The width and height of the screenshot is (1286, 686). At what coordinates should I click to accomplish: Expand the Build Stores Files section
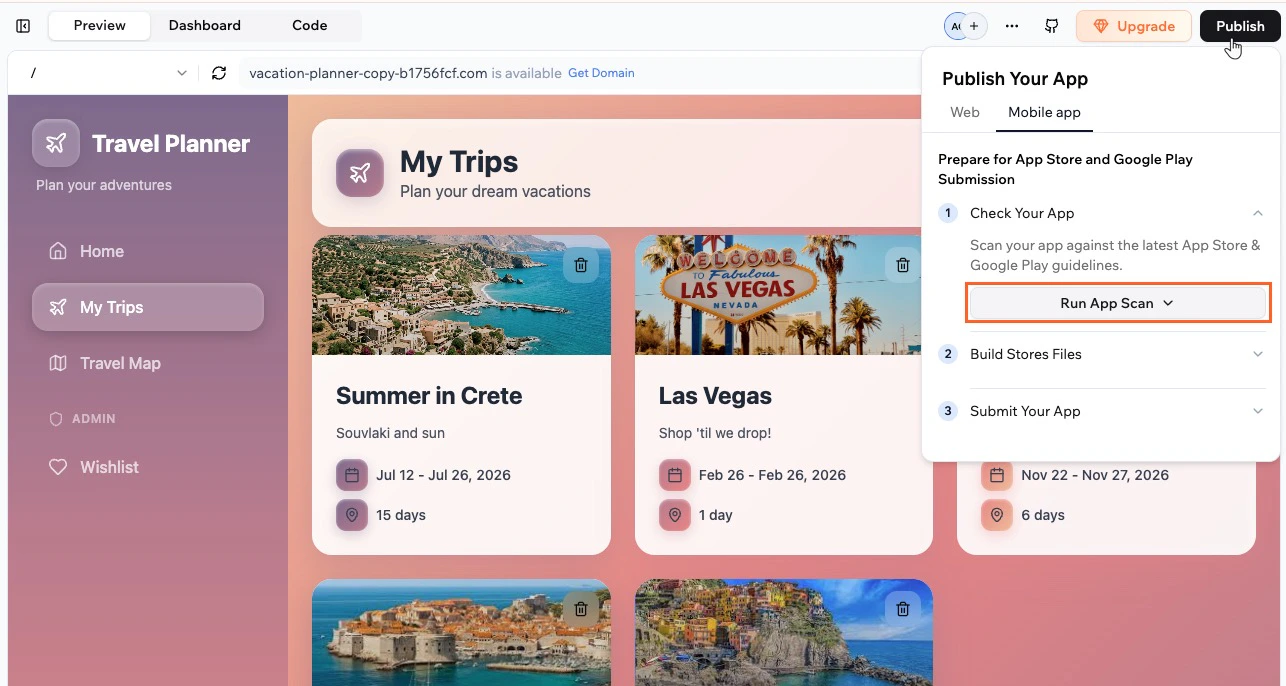(x=1258, y=354)
